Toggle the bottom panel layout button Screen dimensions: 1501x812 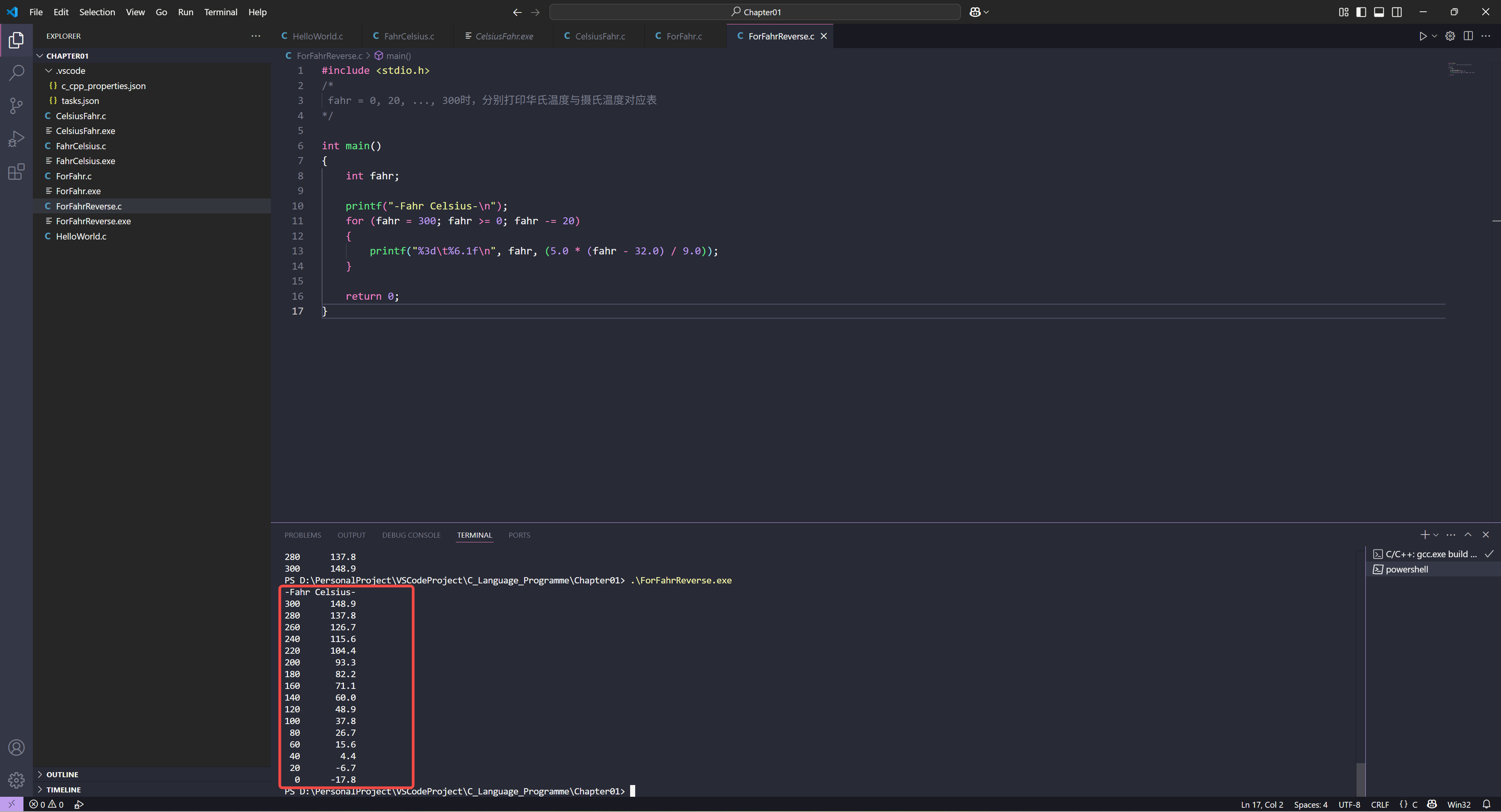pos(1379,12)
